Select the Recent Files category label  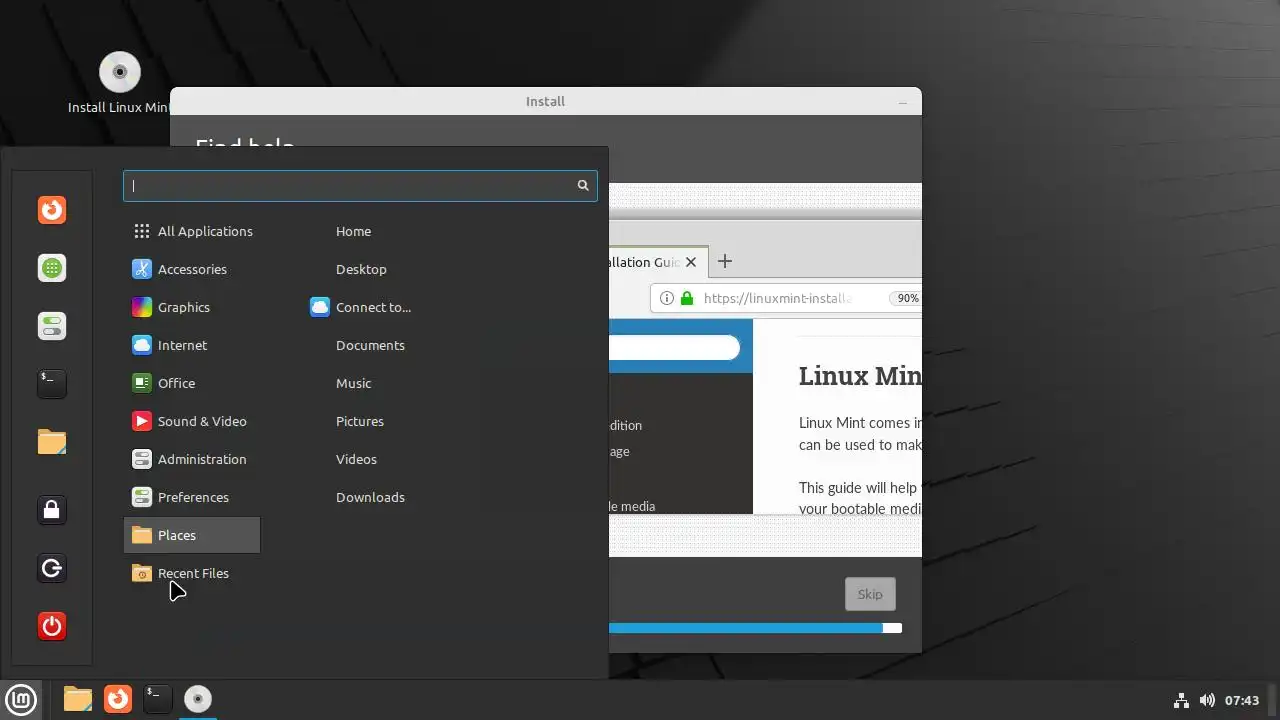193,573
